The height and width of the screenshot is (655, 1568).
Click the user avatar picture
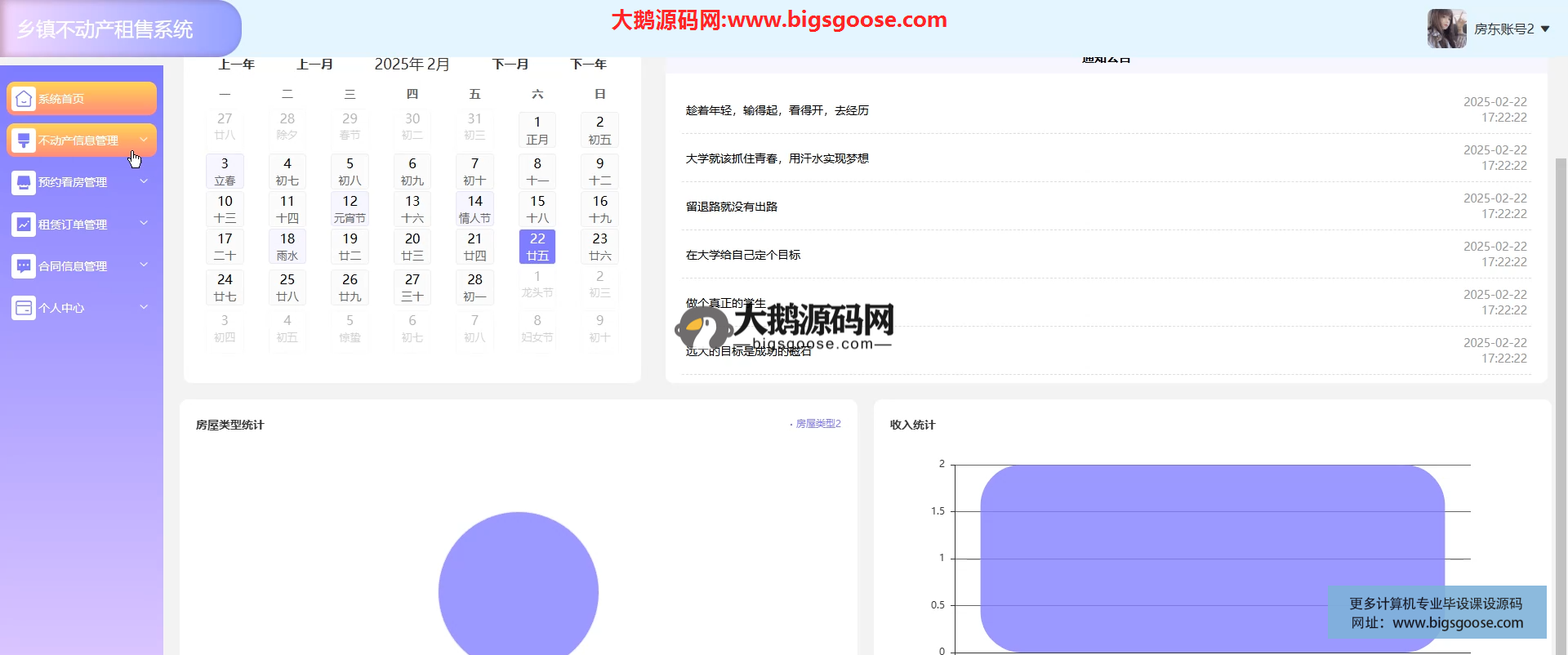1446,29
